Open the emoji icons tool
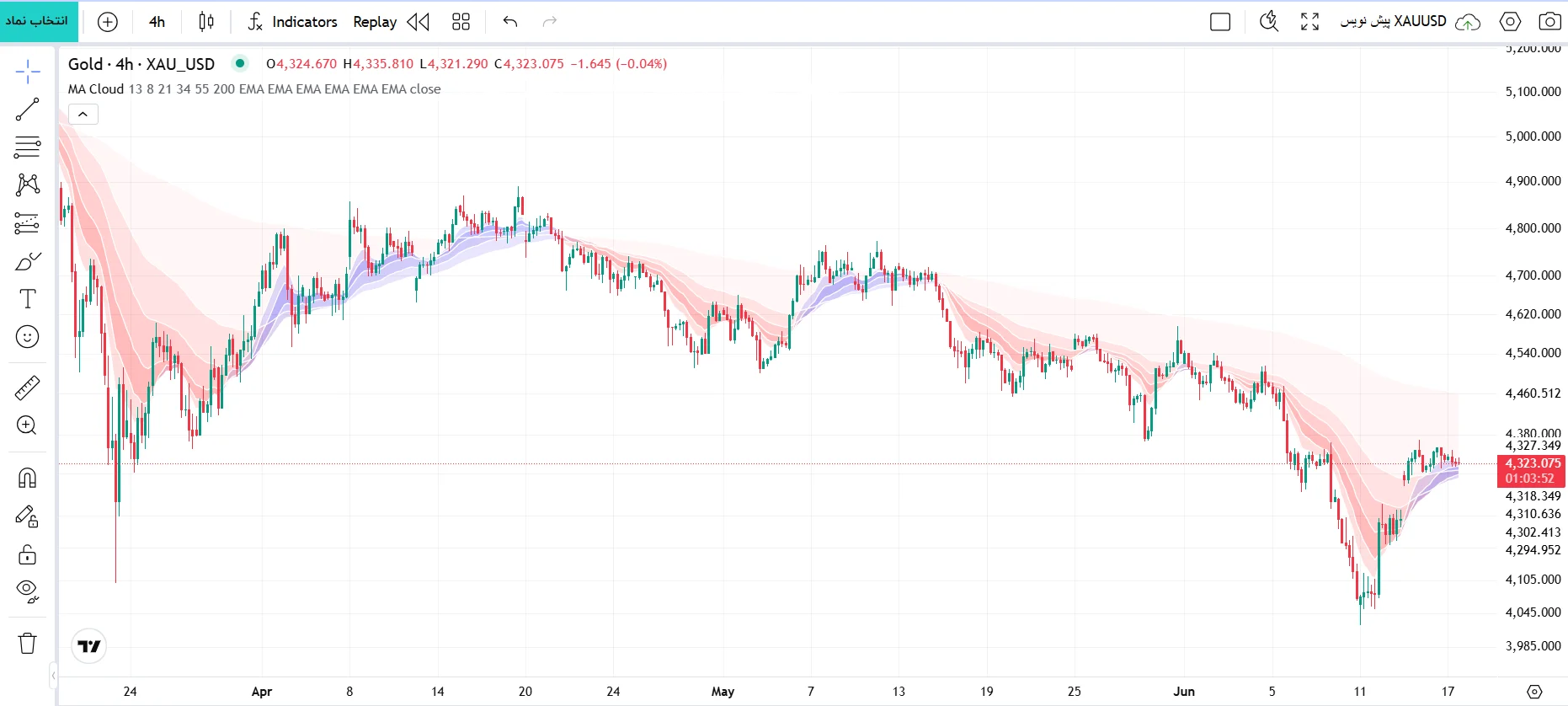This screenshot has height=706, width=1568. tap(27, 337)
